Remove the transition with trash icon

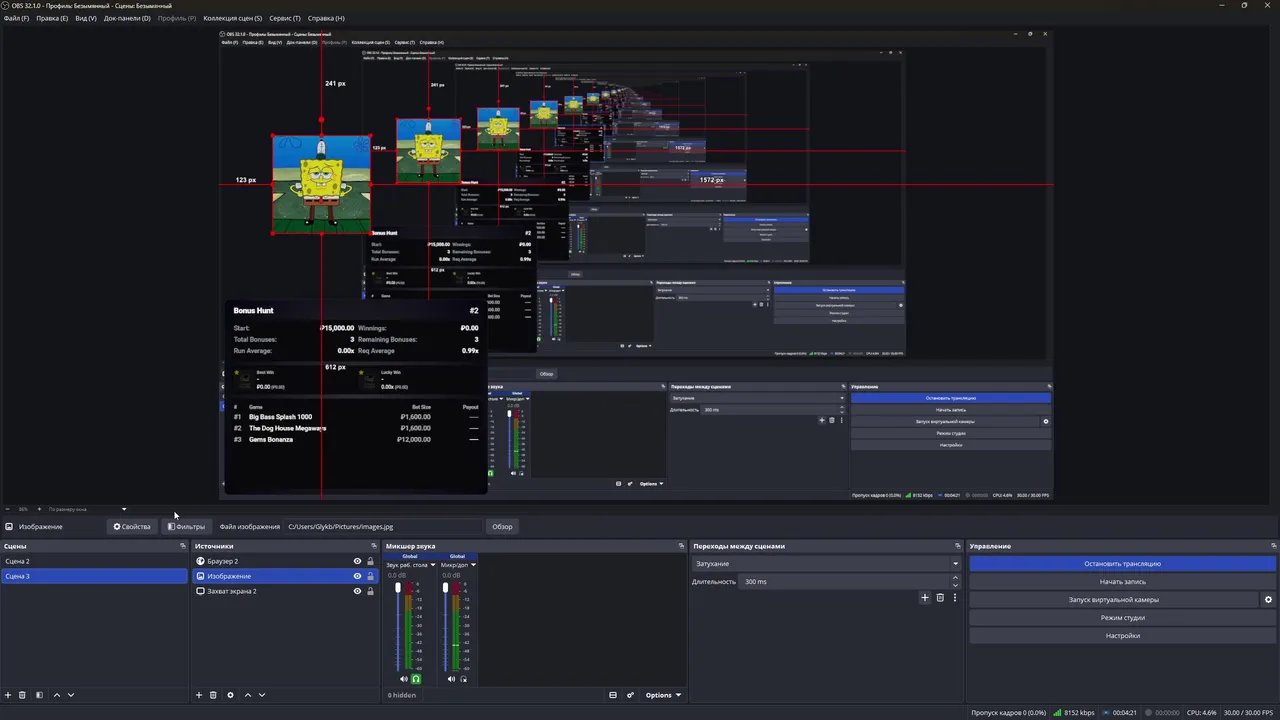pyautogui.click(x=940, y=598)
